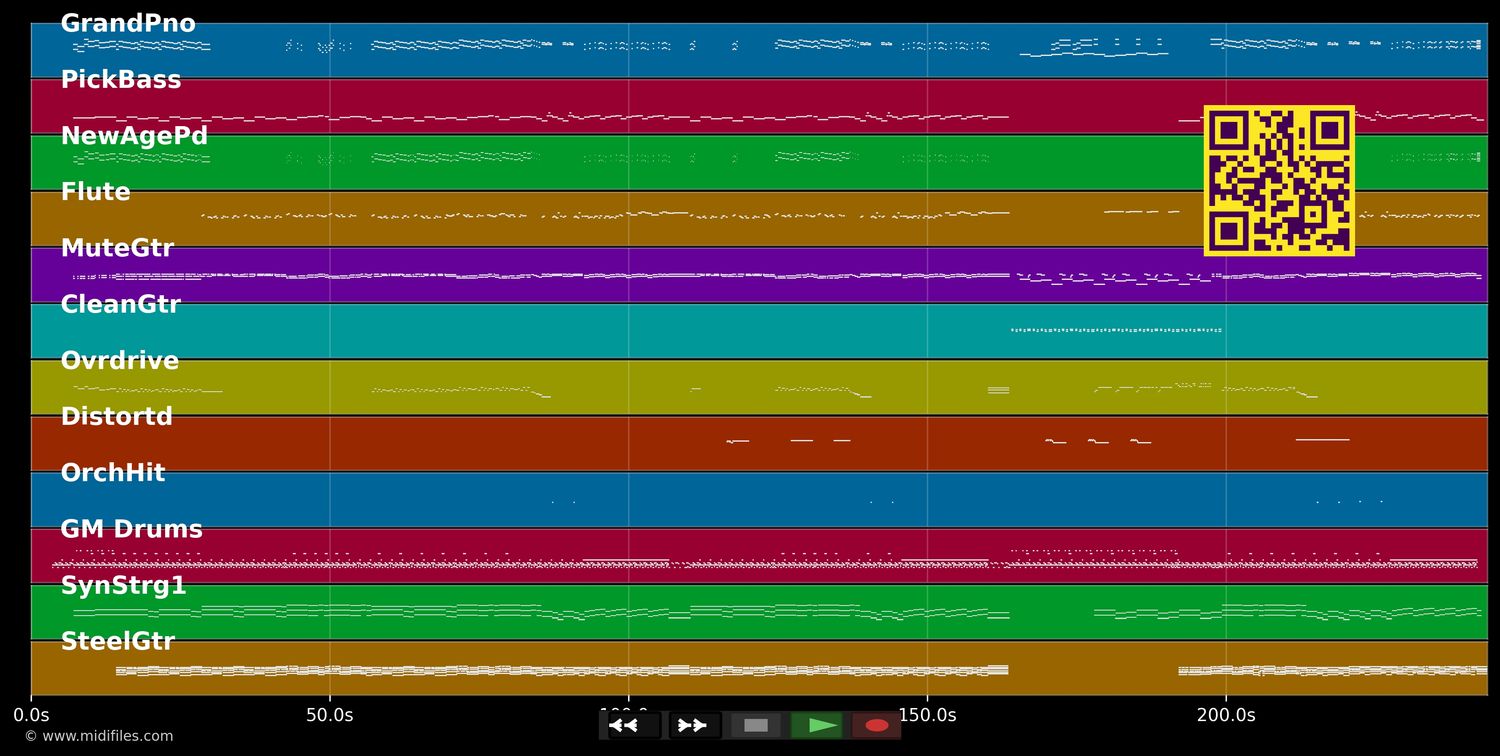Open the www.midifiles.com copyright link
1500x756 pixels.
(x=98, y=736)
